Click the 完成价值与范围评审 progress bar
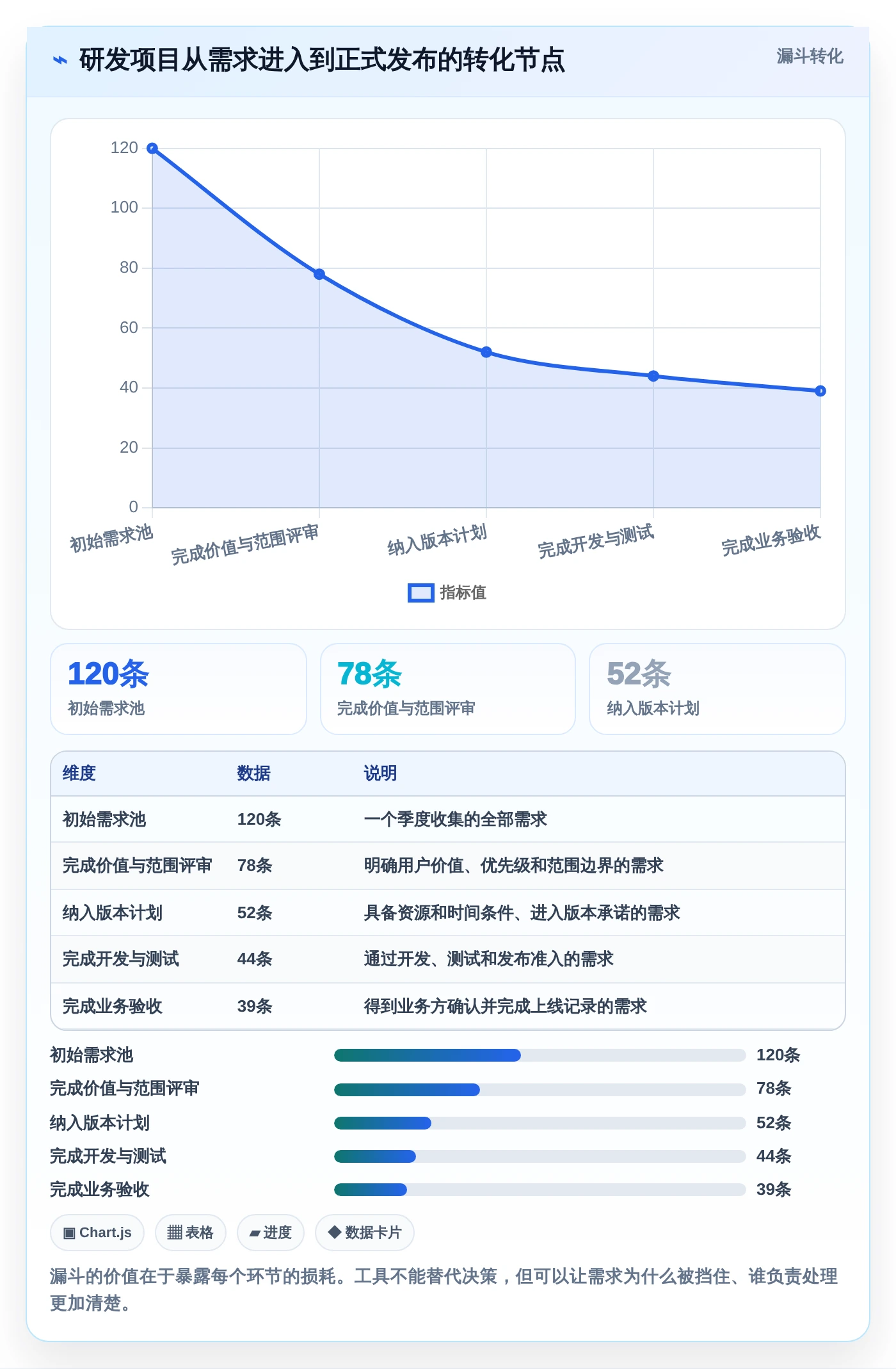Image resolution: width=896 pixels, height=1369 pixels. coord(540,1090)
